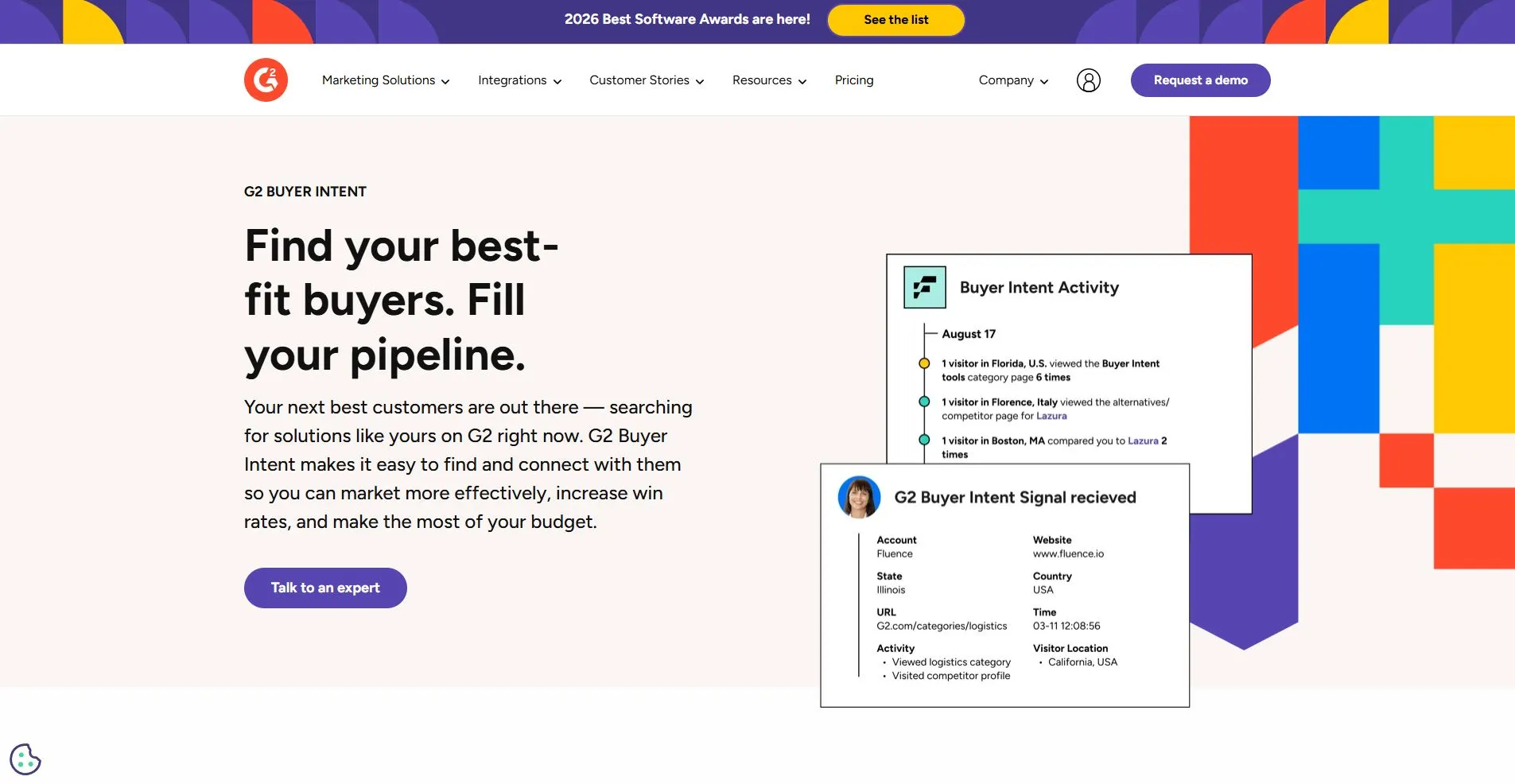Image resolution: width=1515 pixels, height=784 pixels.
Task: Open the user account profile icon
Action: coord(1088,80)
